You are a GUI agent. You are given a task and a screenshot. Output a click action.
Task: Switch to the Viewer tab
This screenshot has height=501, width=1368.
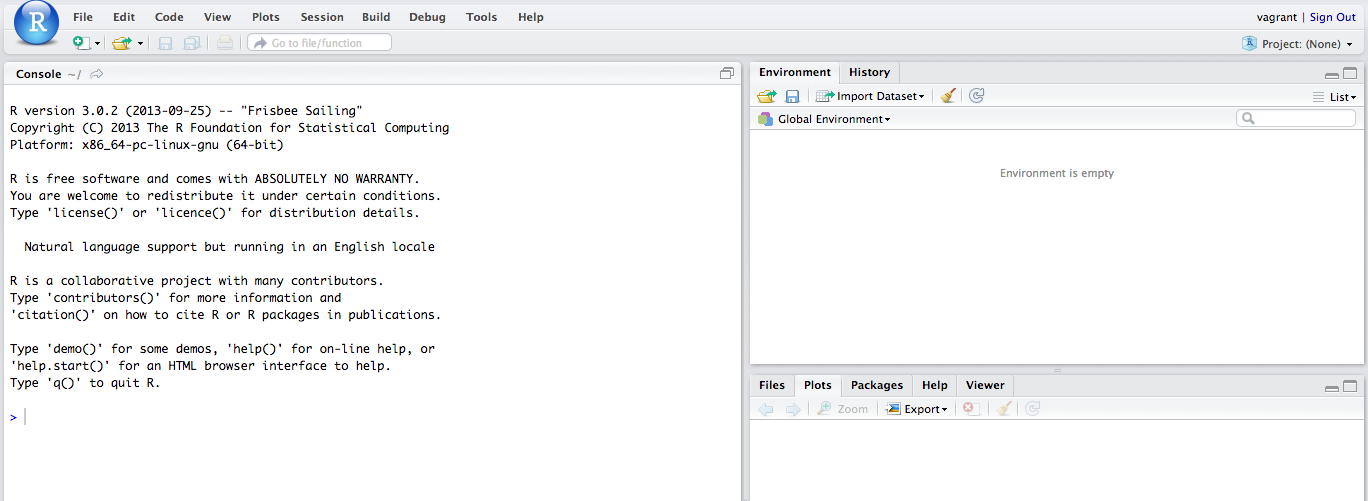point(985,385)
